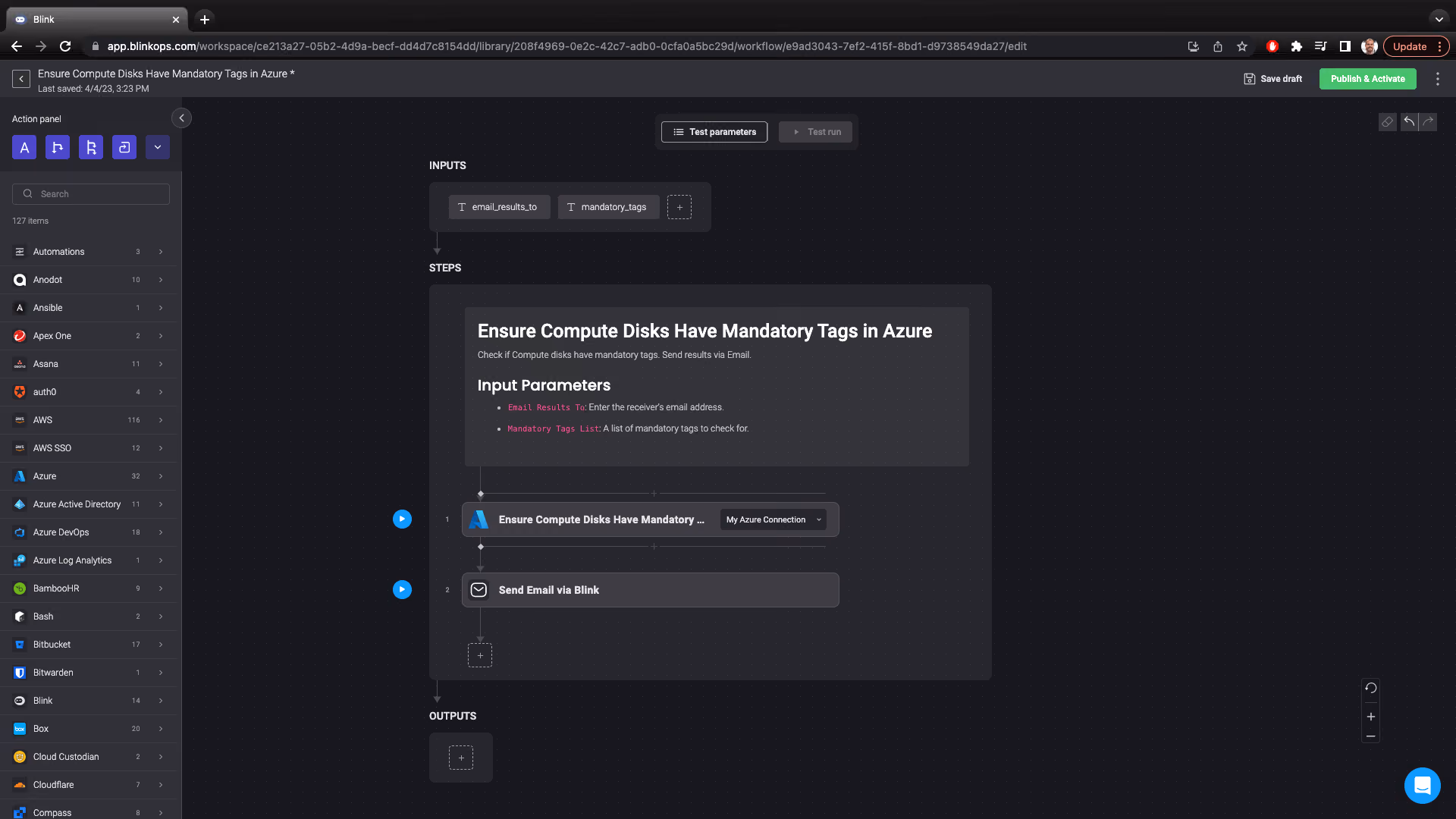
Task: Select the Action 'A' icon in Action panel
Action: (x=24, y=147)
